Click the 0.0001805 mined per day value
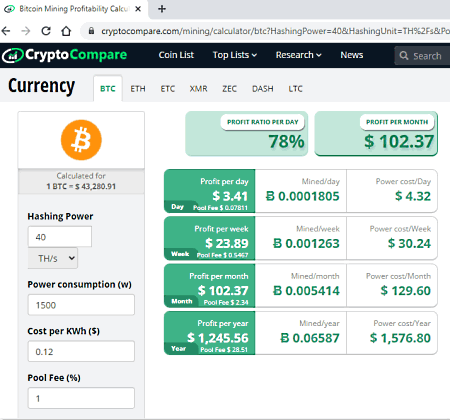 (302, 196)
